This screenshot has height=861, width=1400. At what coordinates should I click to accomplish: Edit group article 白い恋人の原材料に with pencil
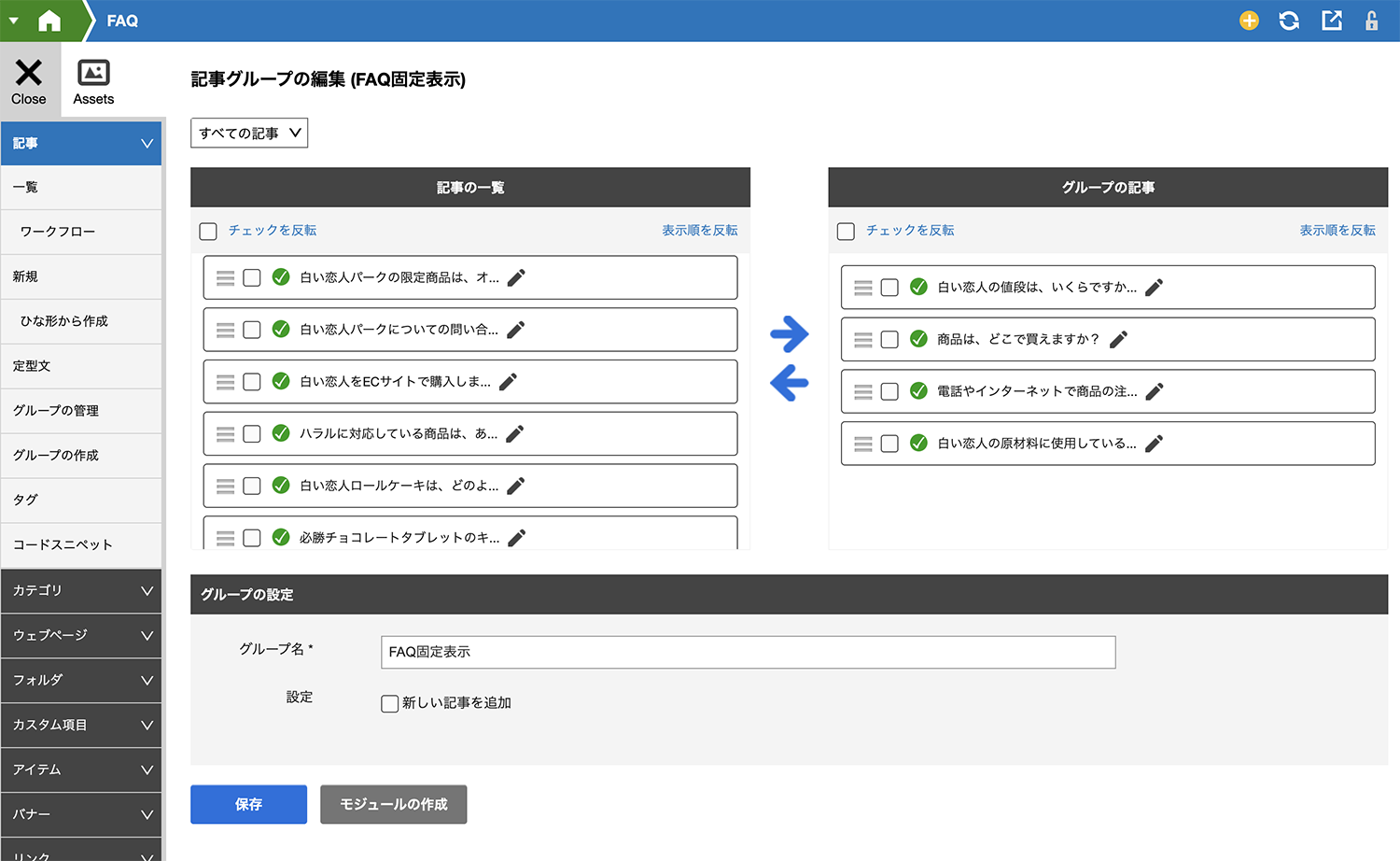(1154, 444)
